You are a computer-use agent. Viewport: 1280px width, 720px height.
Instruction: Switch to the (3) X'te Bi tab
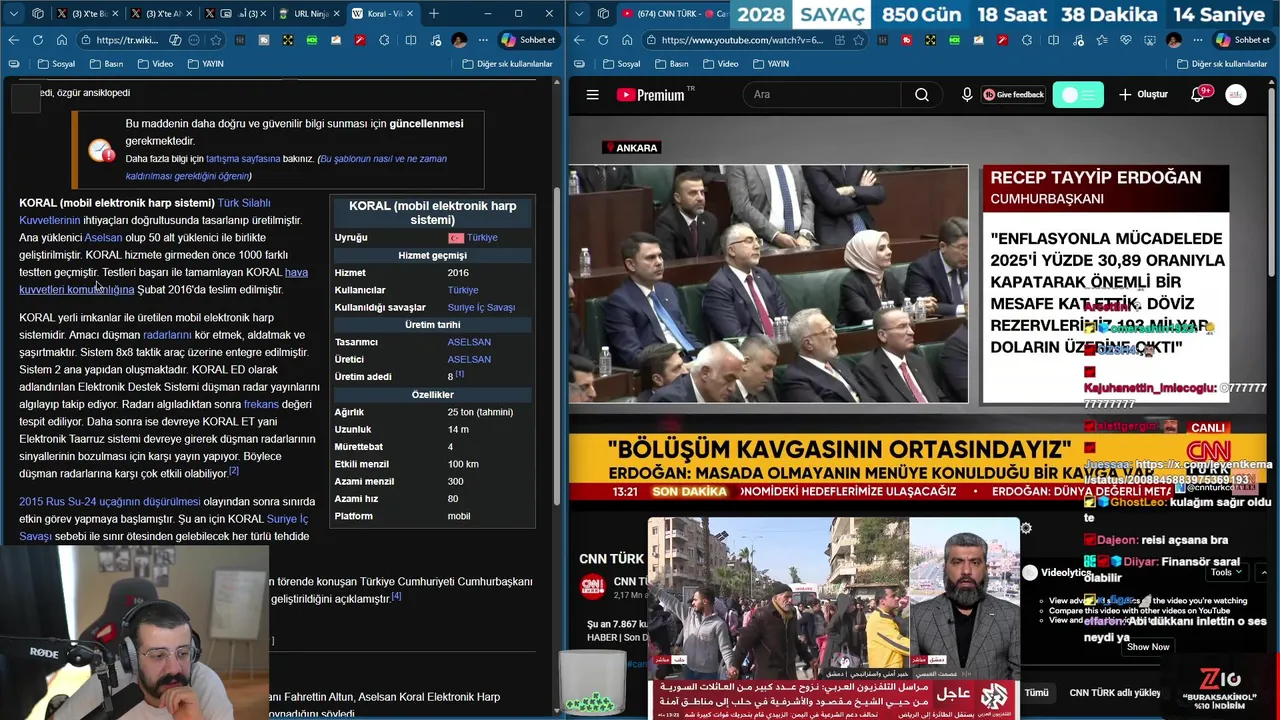point(87,14)
